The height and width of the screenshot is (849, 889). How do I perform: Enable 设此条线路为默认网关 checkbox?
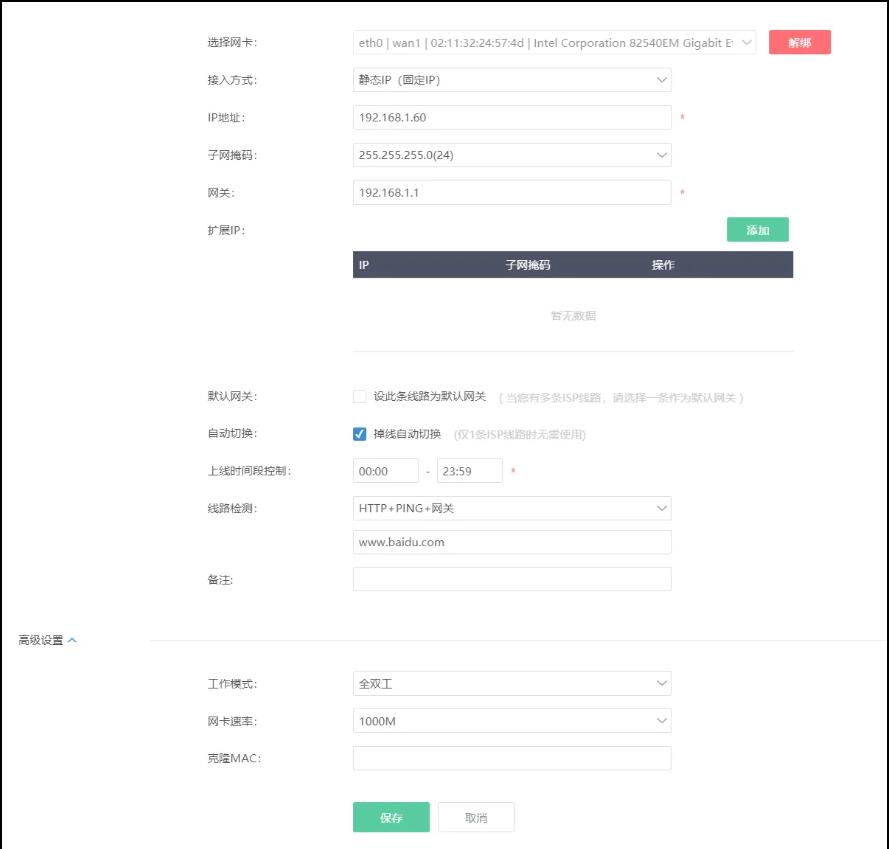(x=360, y=397)
